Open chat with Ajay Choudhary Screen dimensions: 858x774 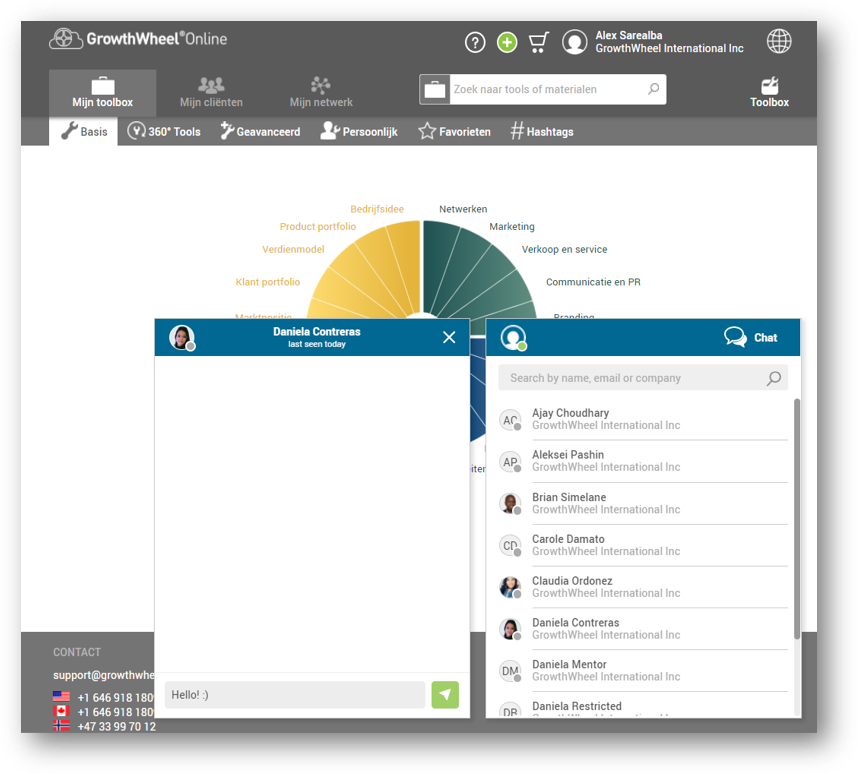pos(644,419)
